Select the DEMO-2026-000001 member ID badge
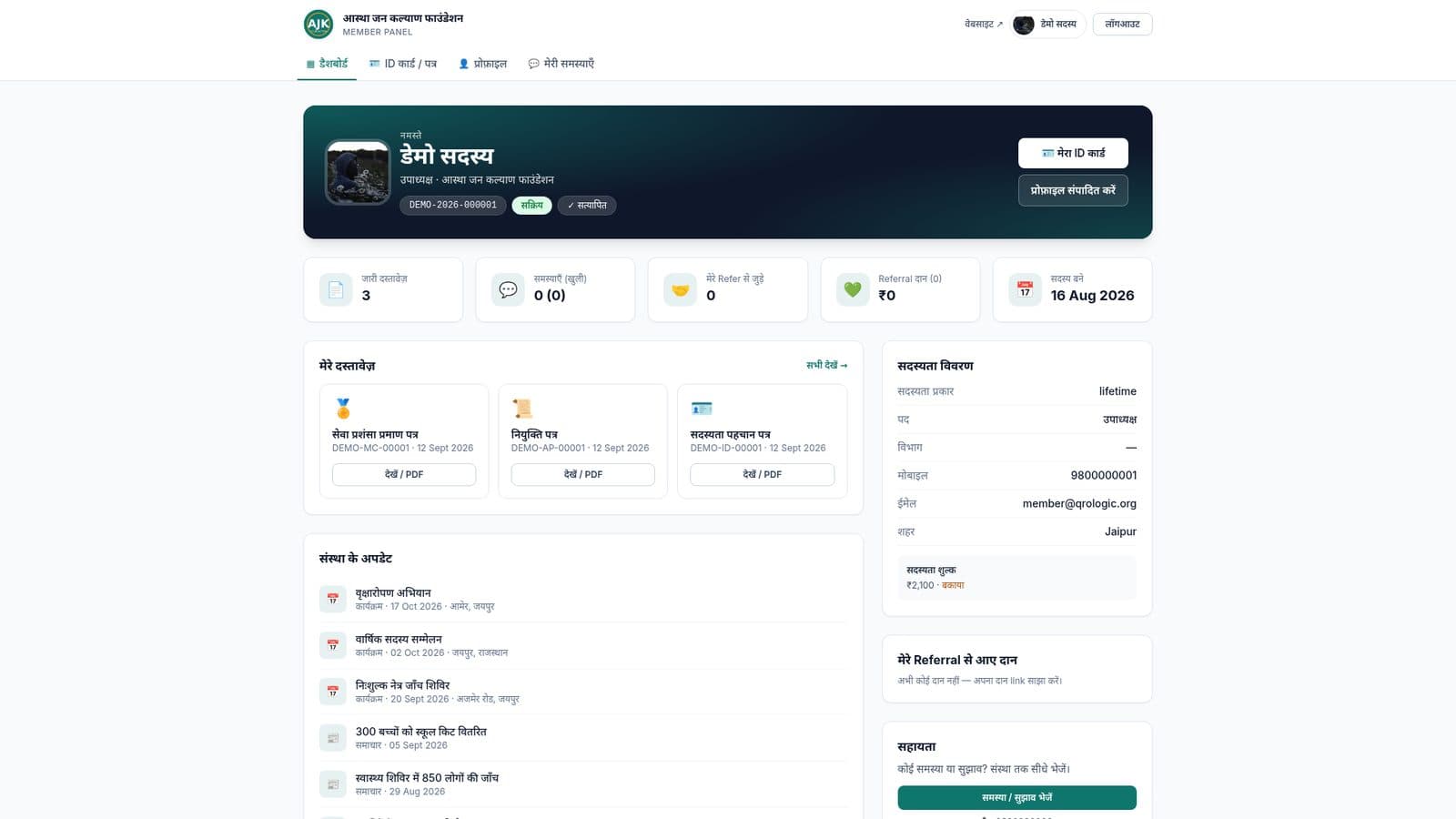 pyautogui.click(x=452, y=206)
